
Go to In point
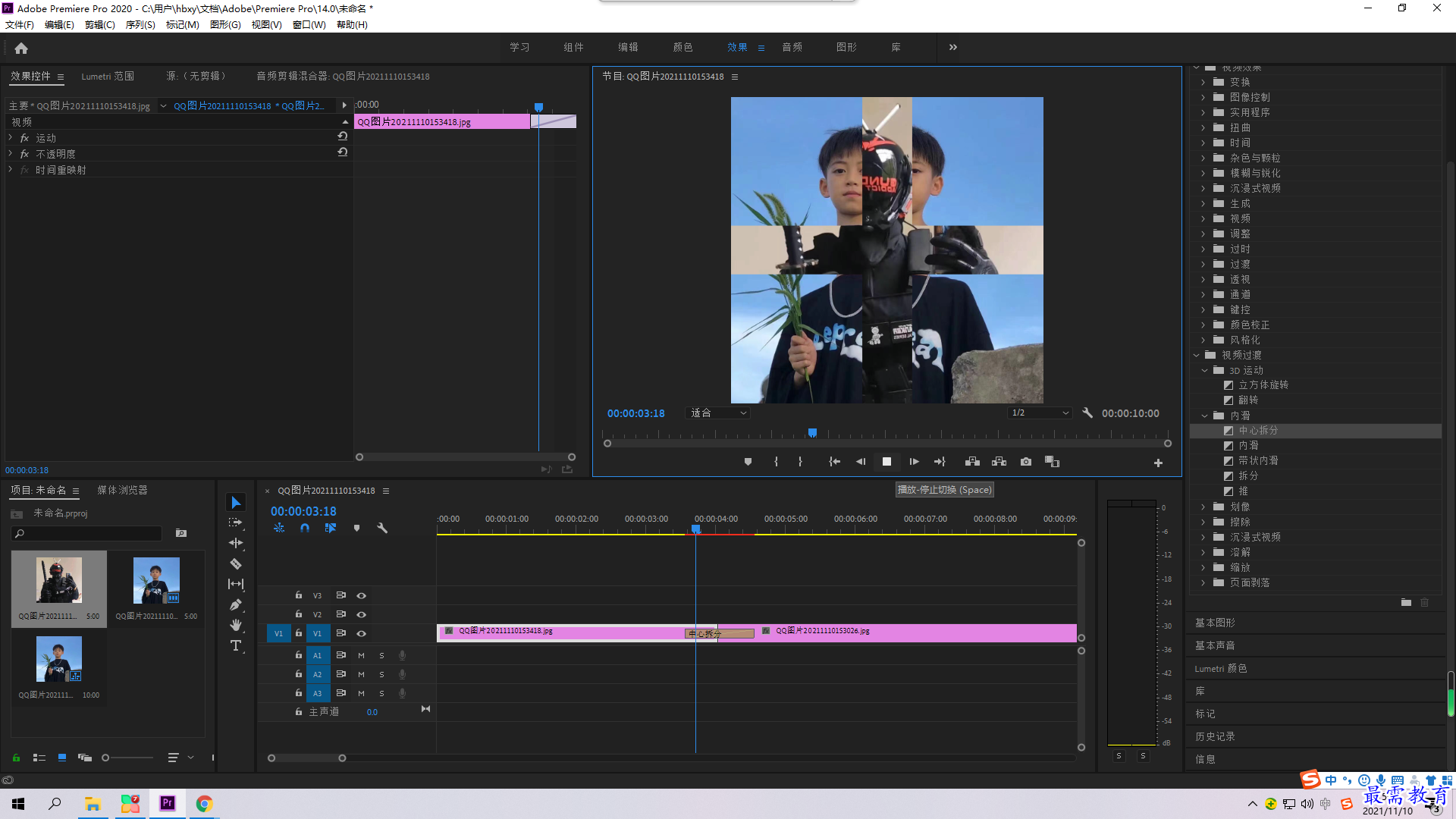coord(834,462)
